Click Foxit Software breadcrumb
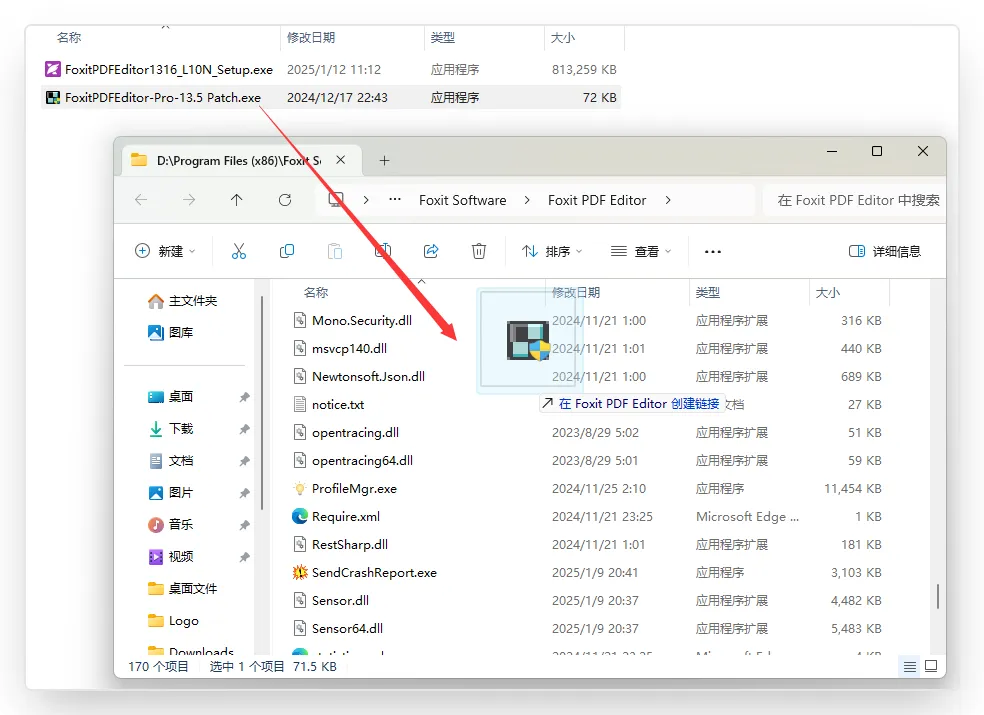984x715 pixels. click(x=463, y=200)
